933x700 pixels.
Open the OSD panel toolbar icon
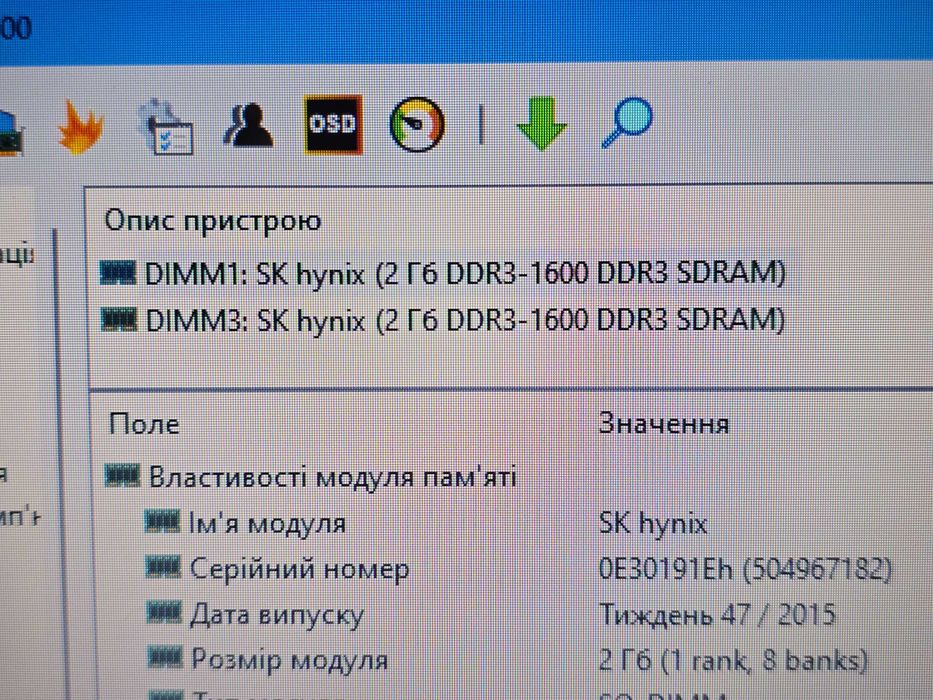[x=333, y=124]
